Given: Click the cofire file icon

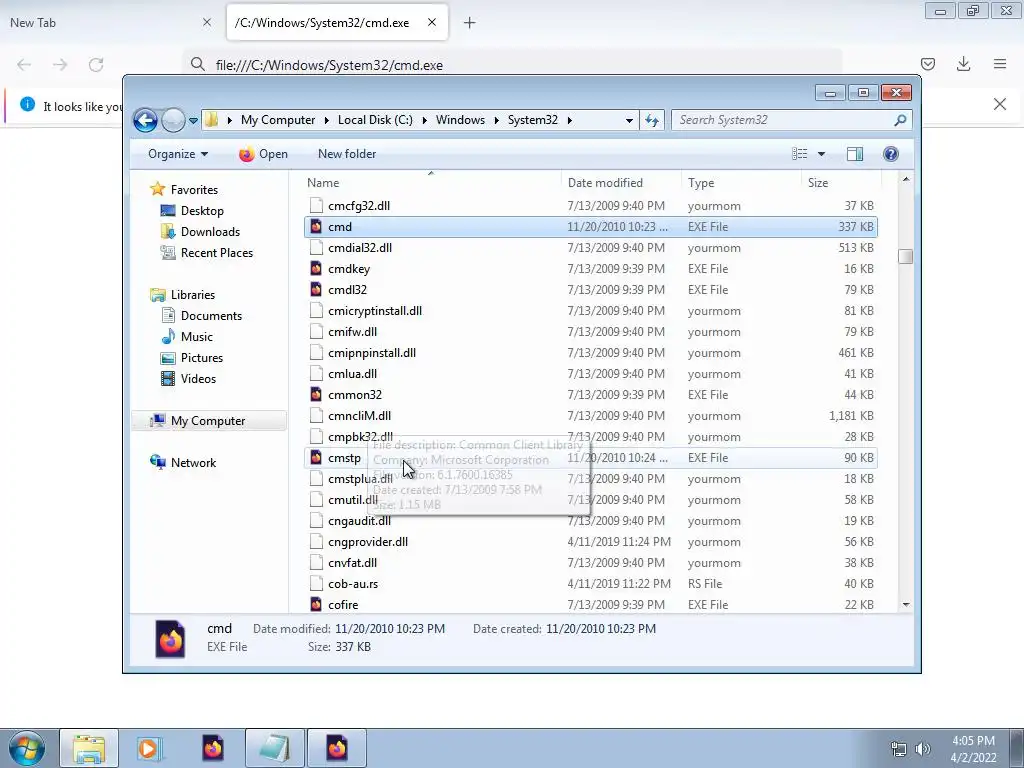Looking at the screenshot, I should pyautogui.click(x=316, y=605).
